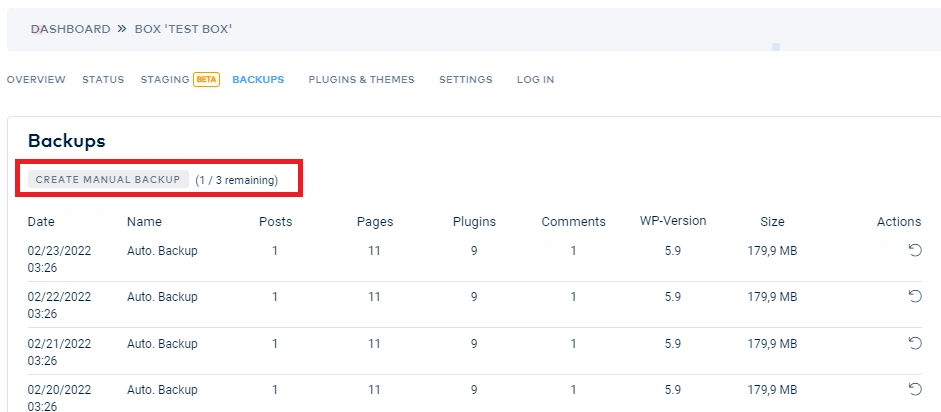Viewport: 941px width, 412px height.
Task: Go to Plugins & Themes tab
Action: pos(361,80)
